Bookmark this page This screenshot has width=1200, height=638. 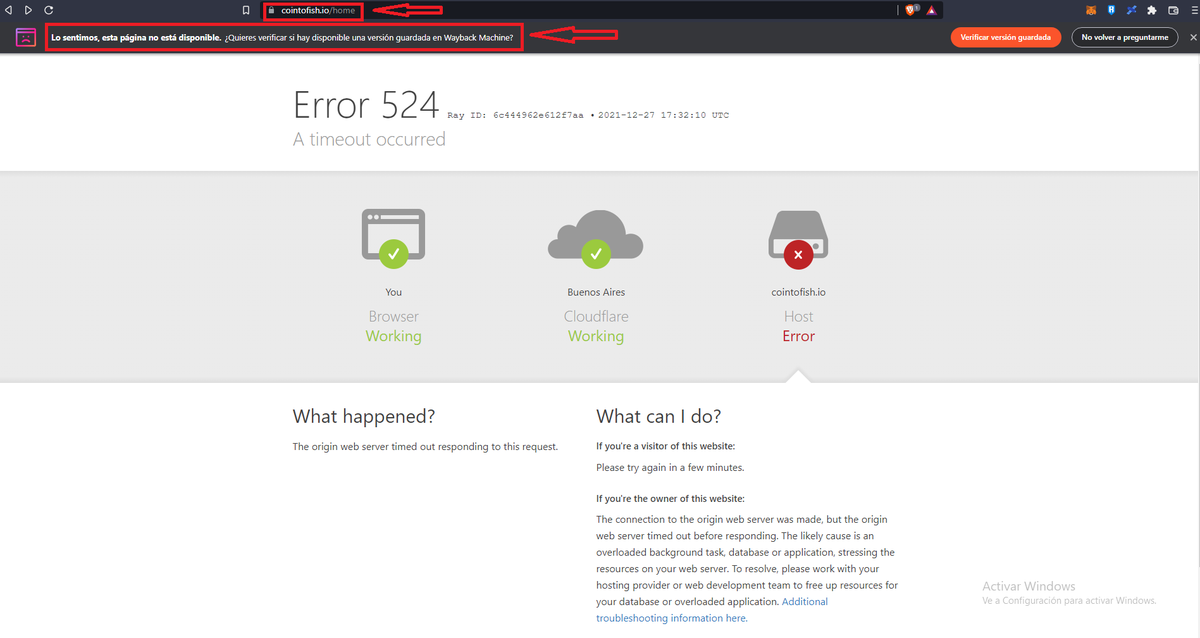246,10
